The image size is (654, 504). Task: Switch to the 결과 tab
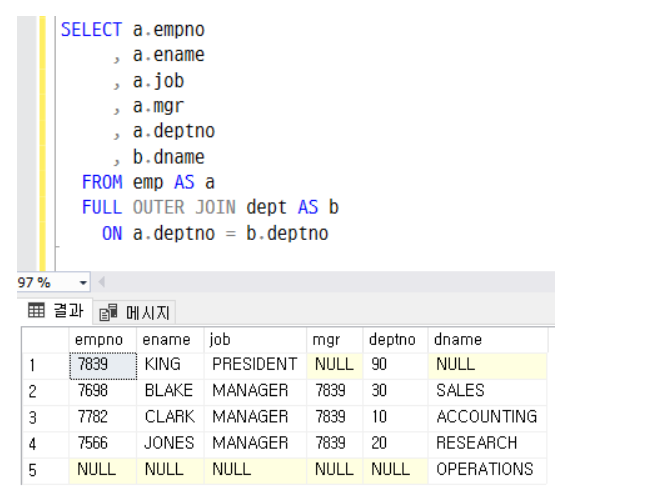tap(55, 310)
